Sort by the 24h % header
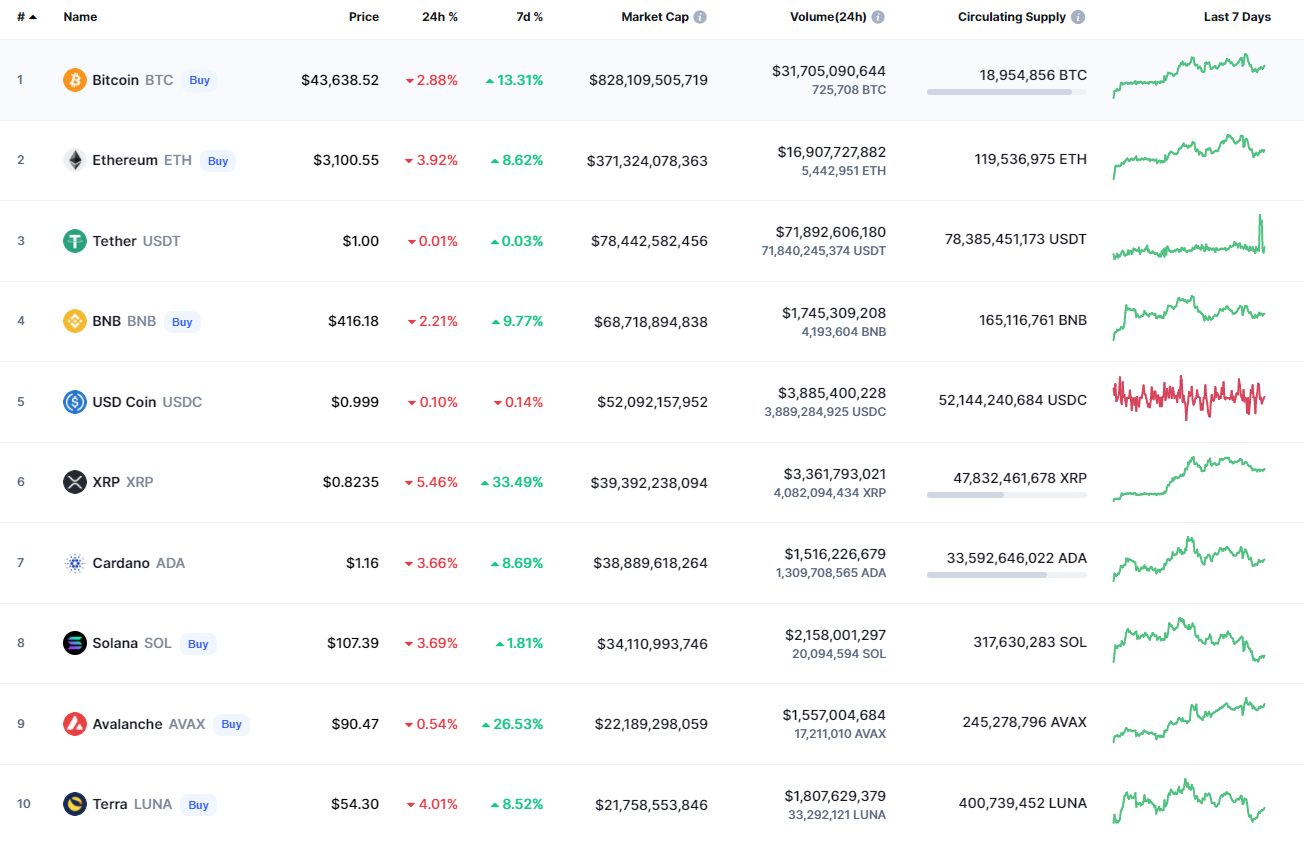1304x841 pixels. pos(440,17)
